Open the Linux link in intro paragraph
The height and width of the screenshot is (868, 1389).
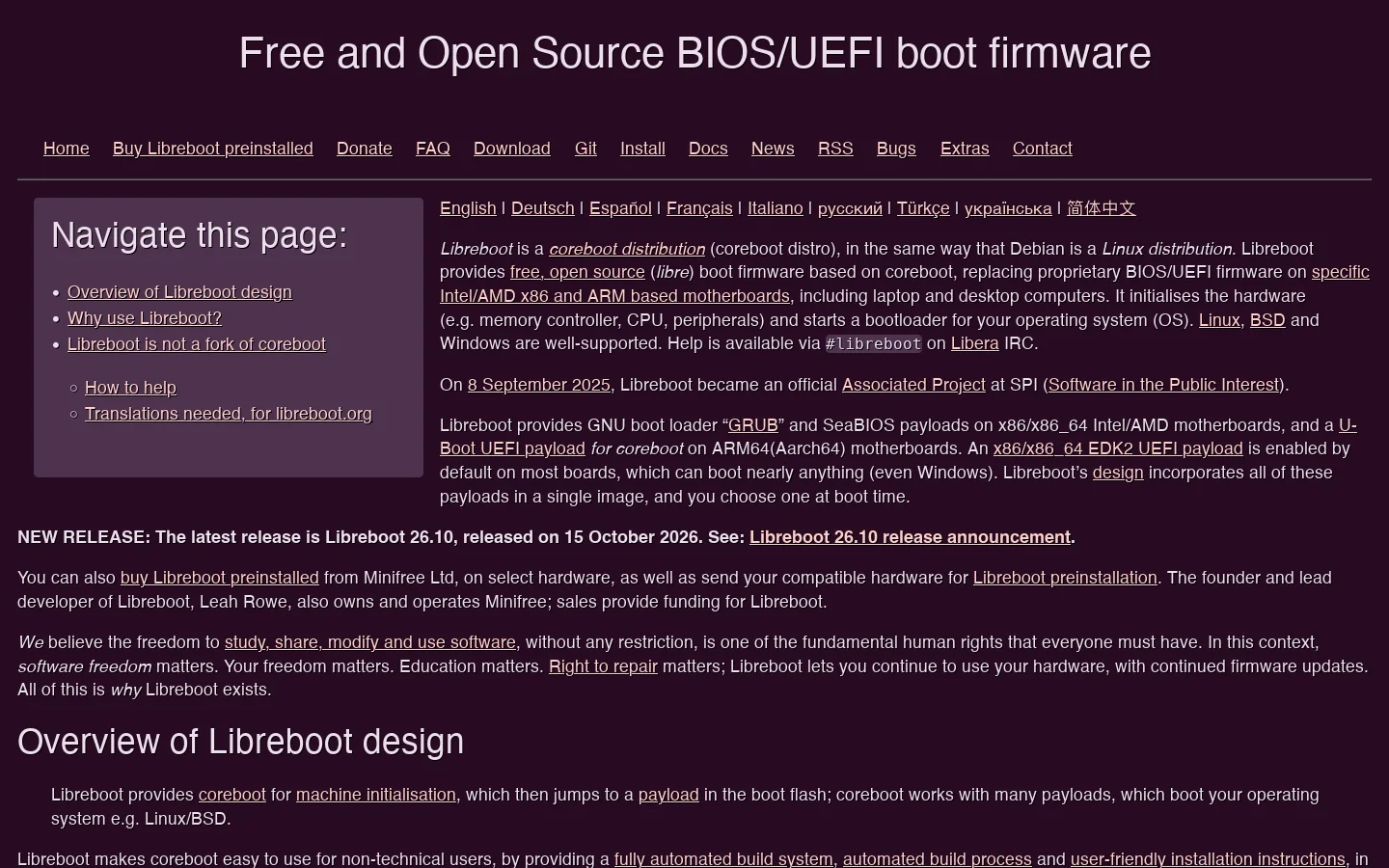(x=1219, y=320)
